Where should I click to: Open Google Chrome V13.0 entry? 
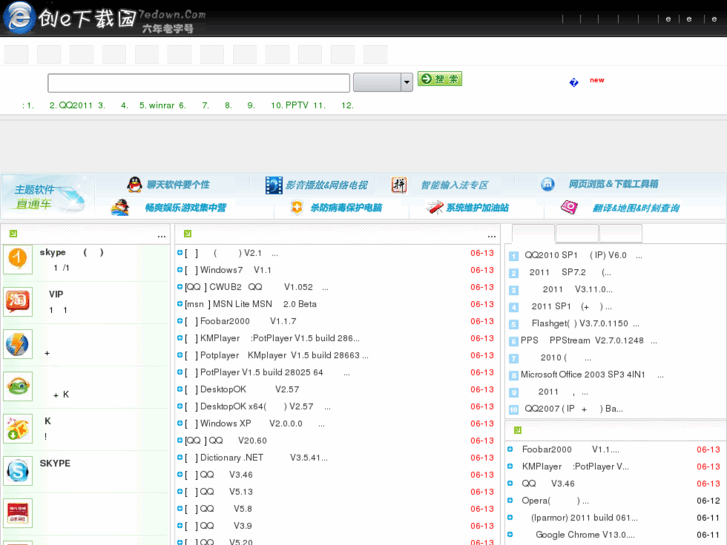coord(585,535)
